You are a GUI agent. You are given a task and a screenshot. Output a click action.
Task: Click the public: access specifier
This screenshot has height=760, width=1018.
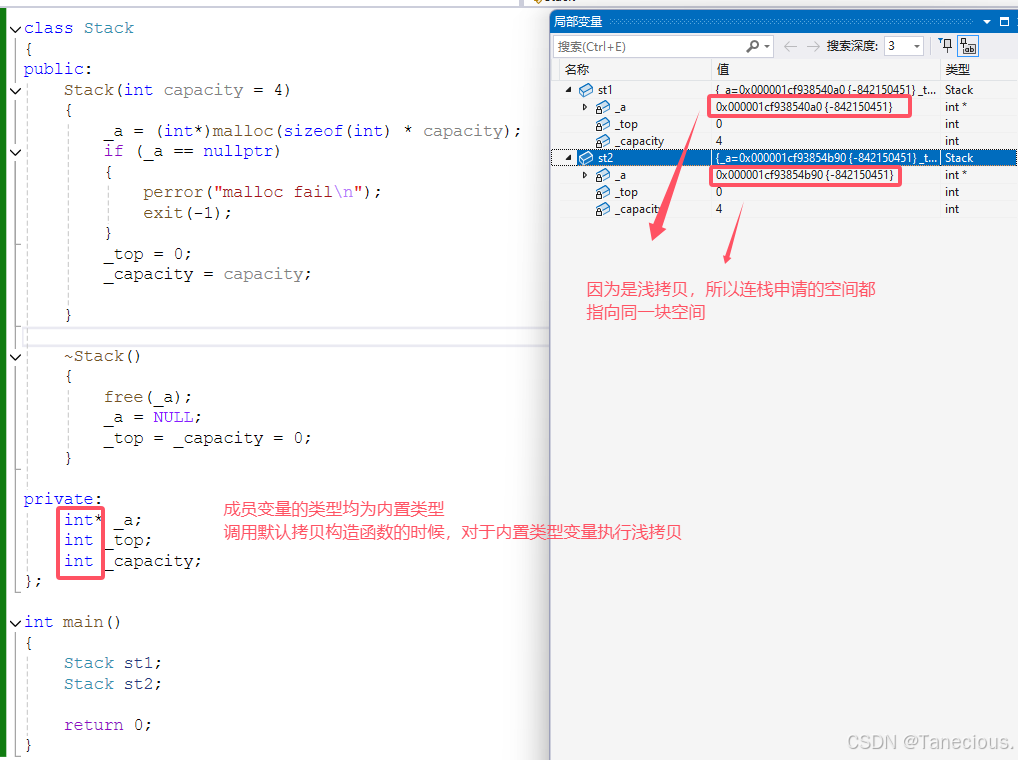tap(58, 69)
